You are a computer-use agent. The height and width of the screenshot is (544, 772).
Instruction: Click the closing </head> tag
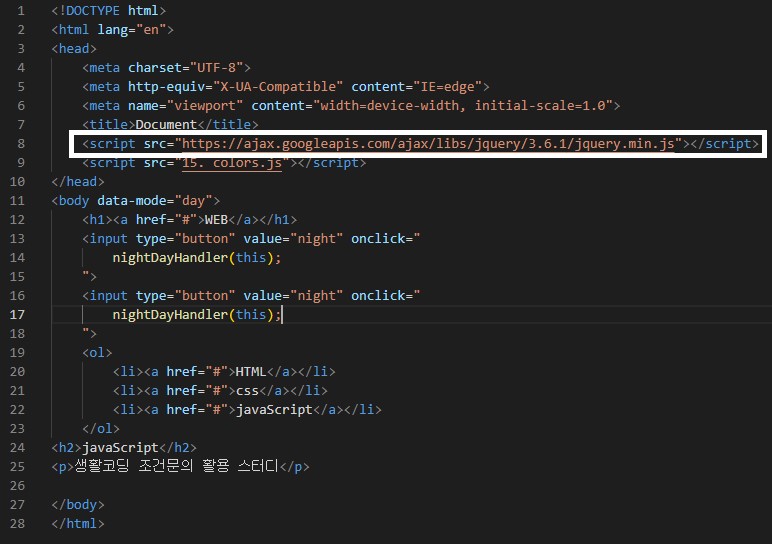pos(78,182)
